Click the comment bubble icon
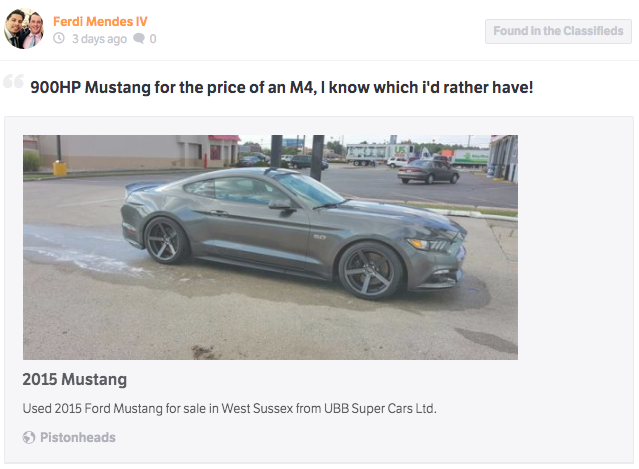The image size is (639, 469). [138, 39]
